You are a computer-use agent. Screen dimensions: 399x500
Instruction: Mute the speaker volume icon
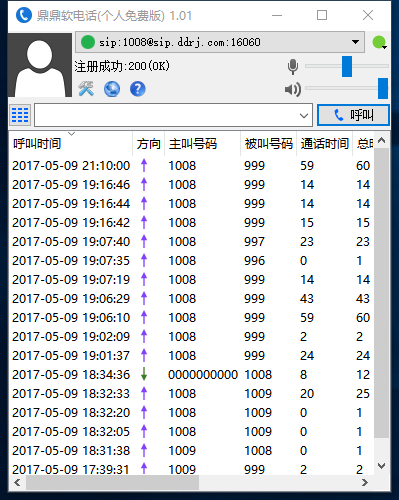293,89
